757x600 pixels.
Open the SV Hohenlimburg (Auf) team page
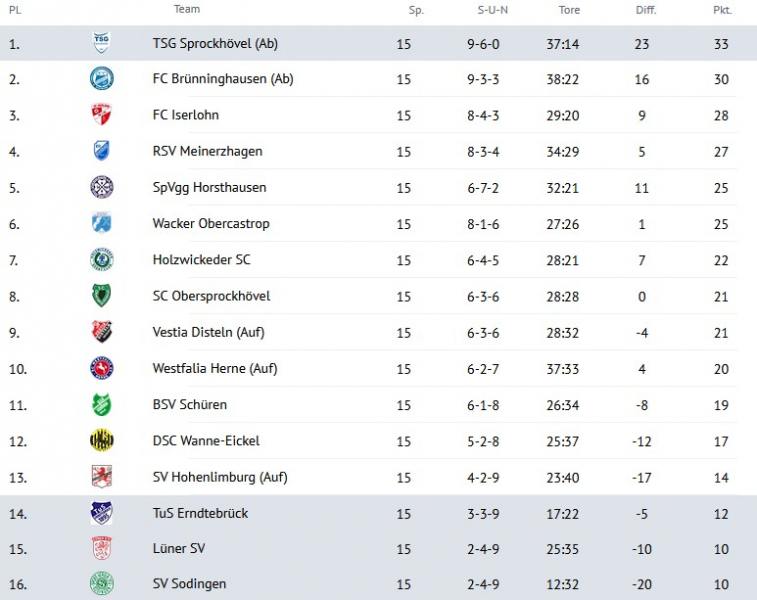(x=219, y=477)
